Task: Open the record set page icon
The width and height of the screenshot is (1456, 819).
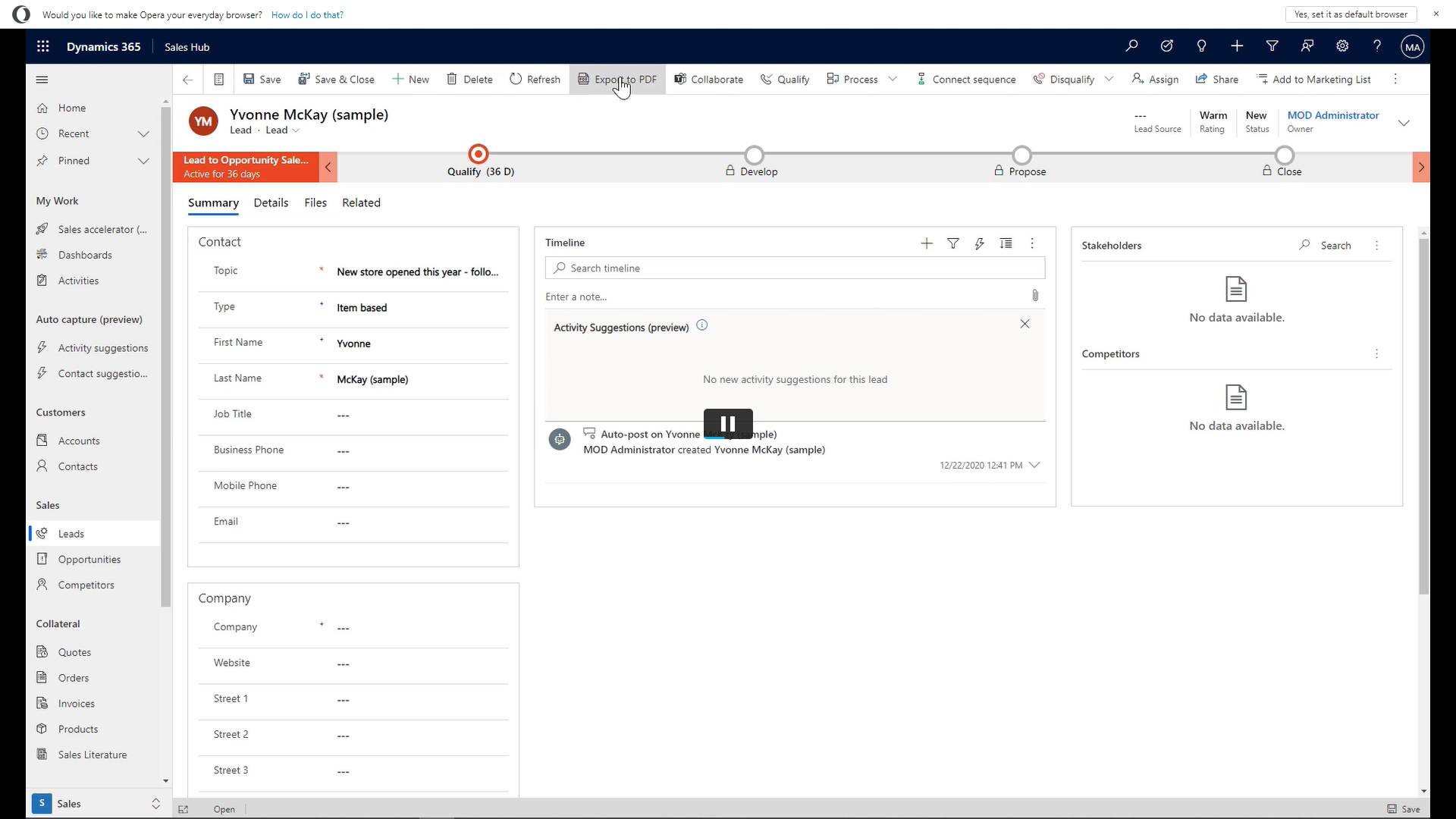Action: [x=218, y=80]
